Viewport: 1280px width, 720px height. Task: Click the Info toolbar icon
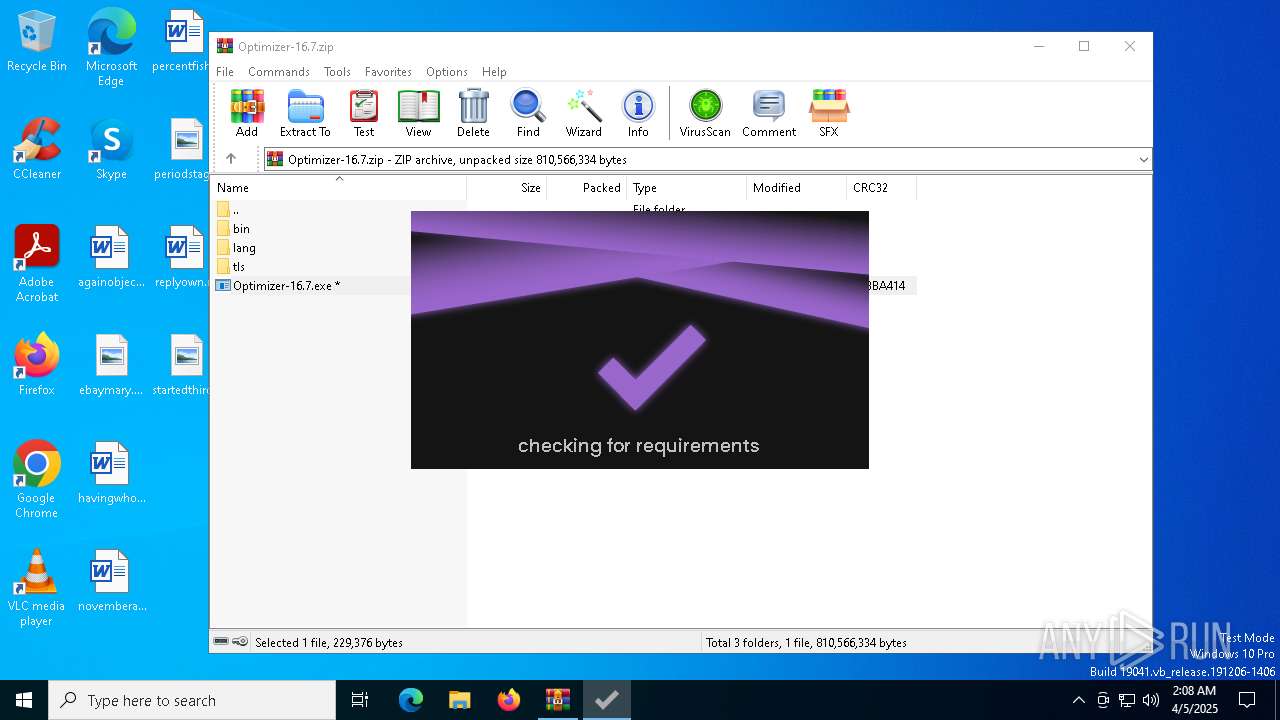638,113
